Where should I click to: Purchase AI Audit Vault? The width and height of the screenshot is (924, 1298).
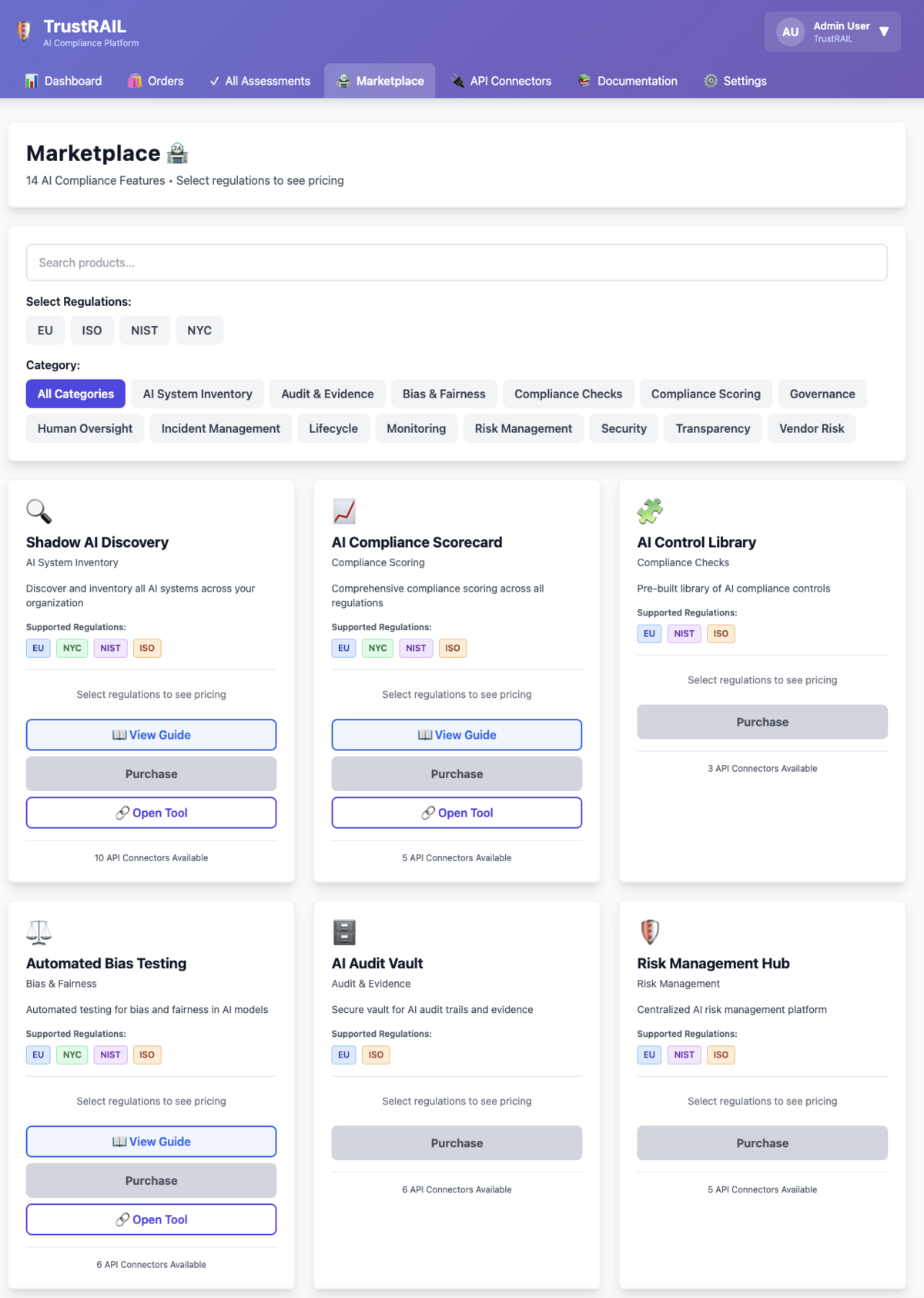(x=457, y=1143)
